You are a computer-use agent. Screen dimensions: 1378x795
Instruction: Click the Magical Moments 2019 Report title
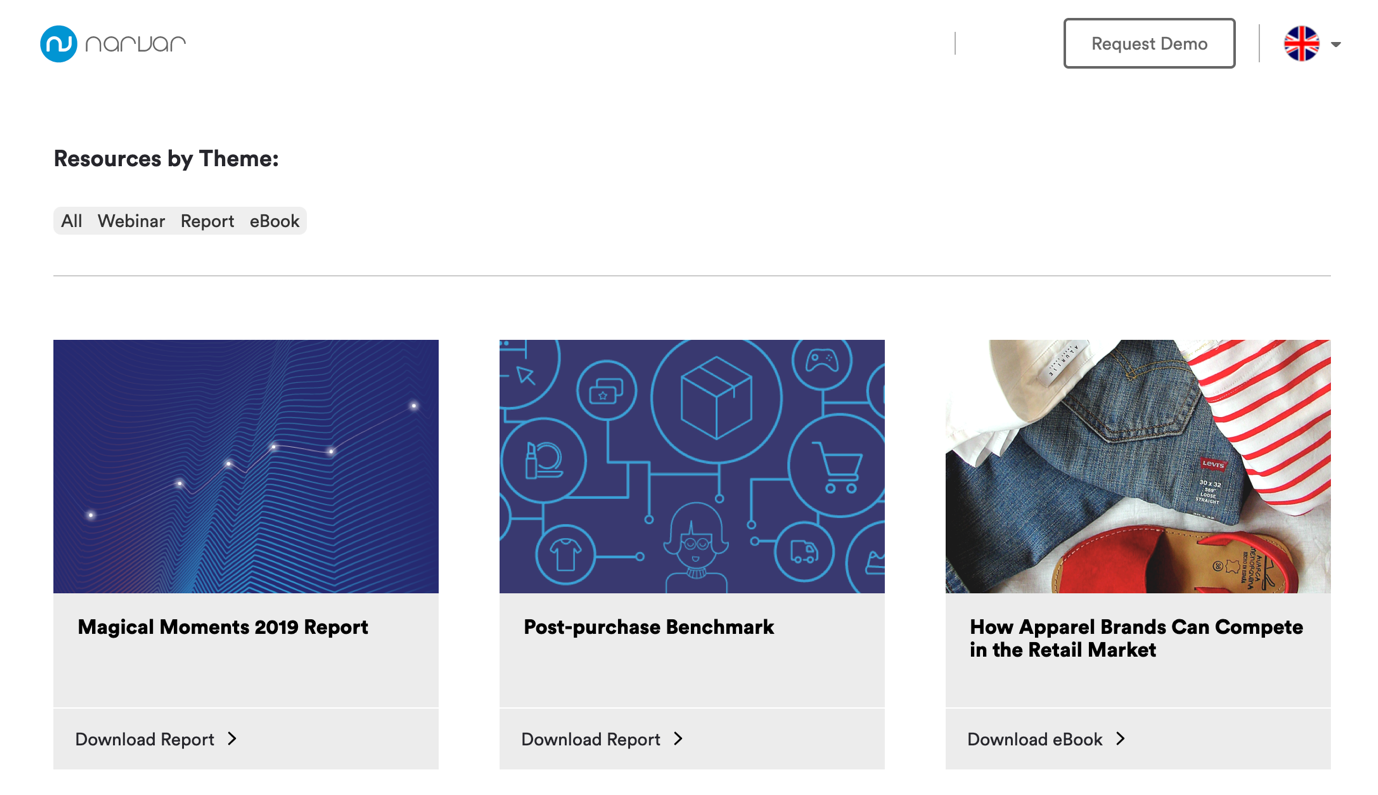pyautogui.click(x=223, y=627)
